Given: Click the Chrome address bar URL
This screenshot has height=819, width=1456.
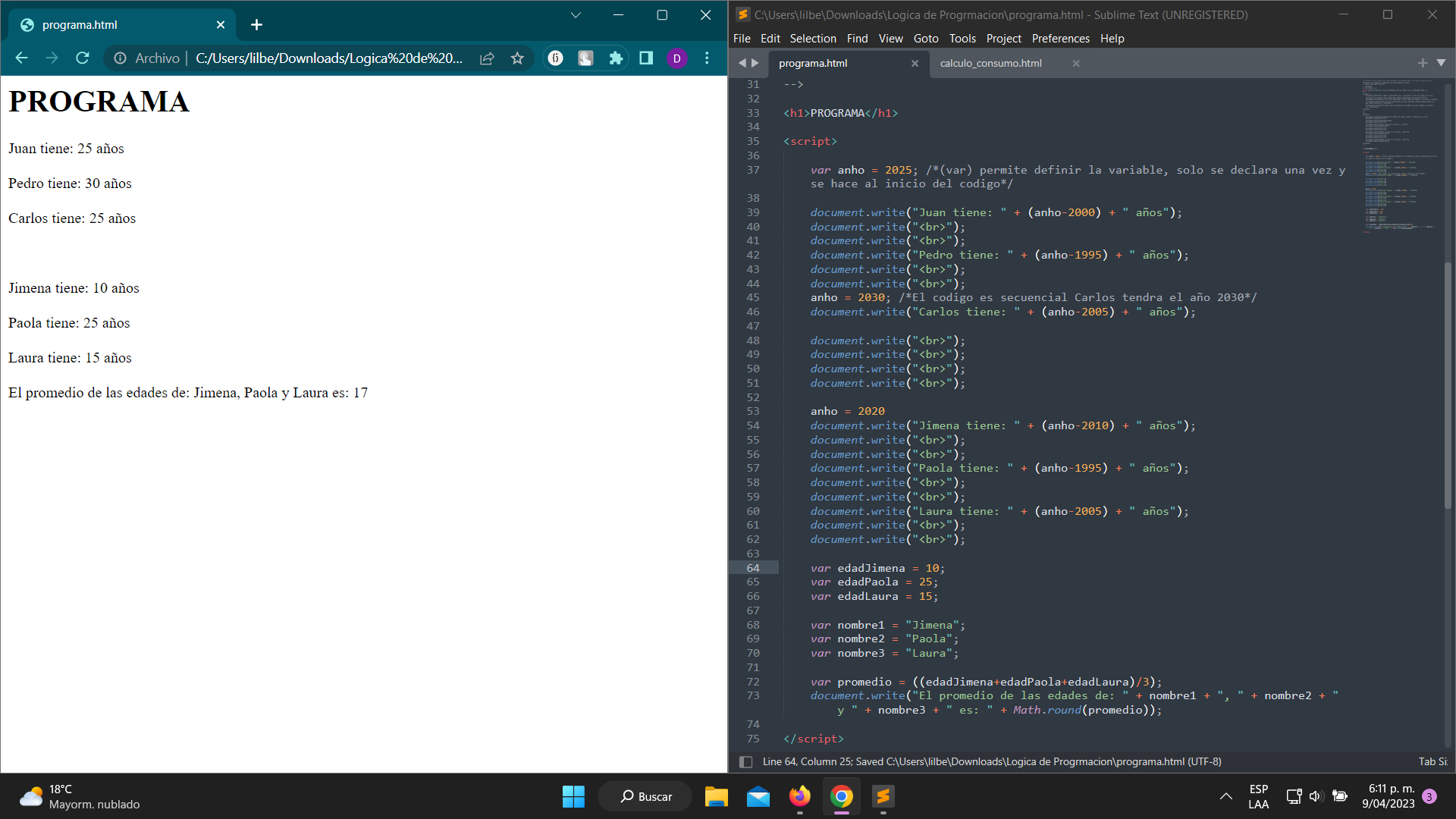Looking at the screenshot, I should coord(329,58).
